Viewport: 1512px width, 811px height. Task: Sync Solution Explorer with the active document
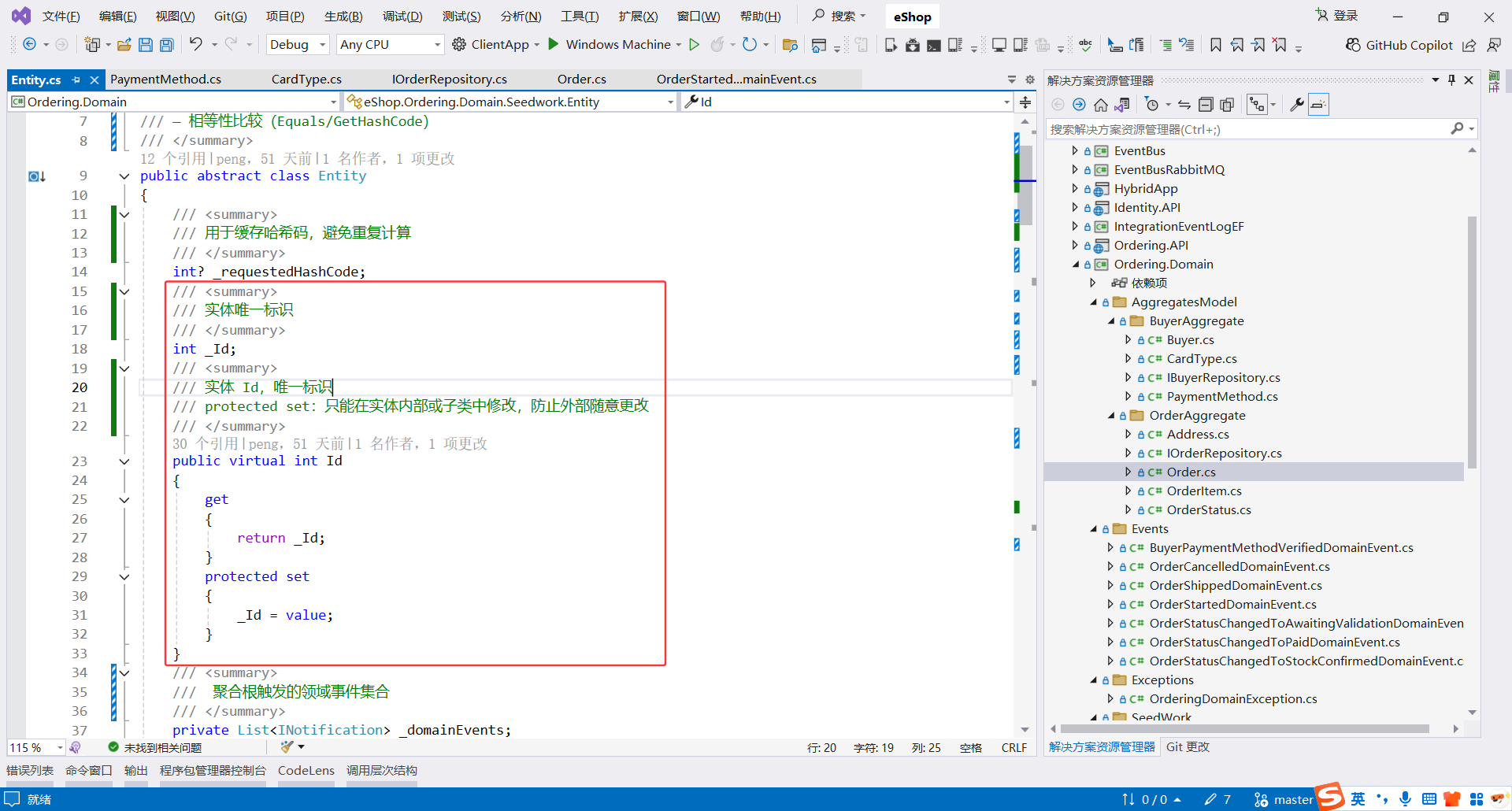tap(1184, 103)
